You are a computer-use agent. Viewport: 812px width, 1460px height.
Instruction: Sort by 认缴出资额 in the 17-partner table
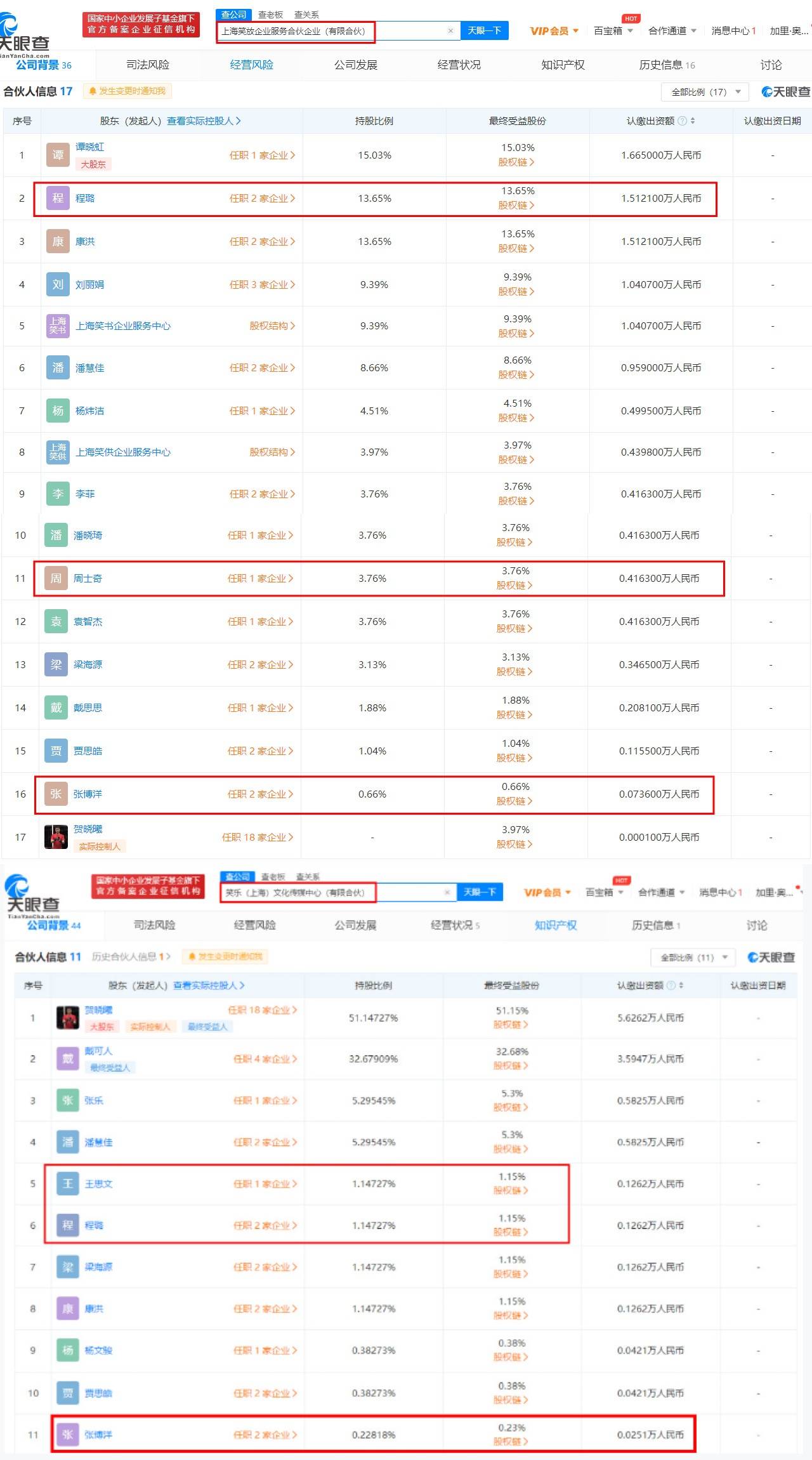click(693, 121)
